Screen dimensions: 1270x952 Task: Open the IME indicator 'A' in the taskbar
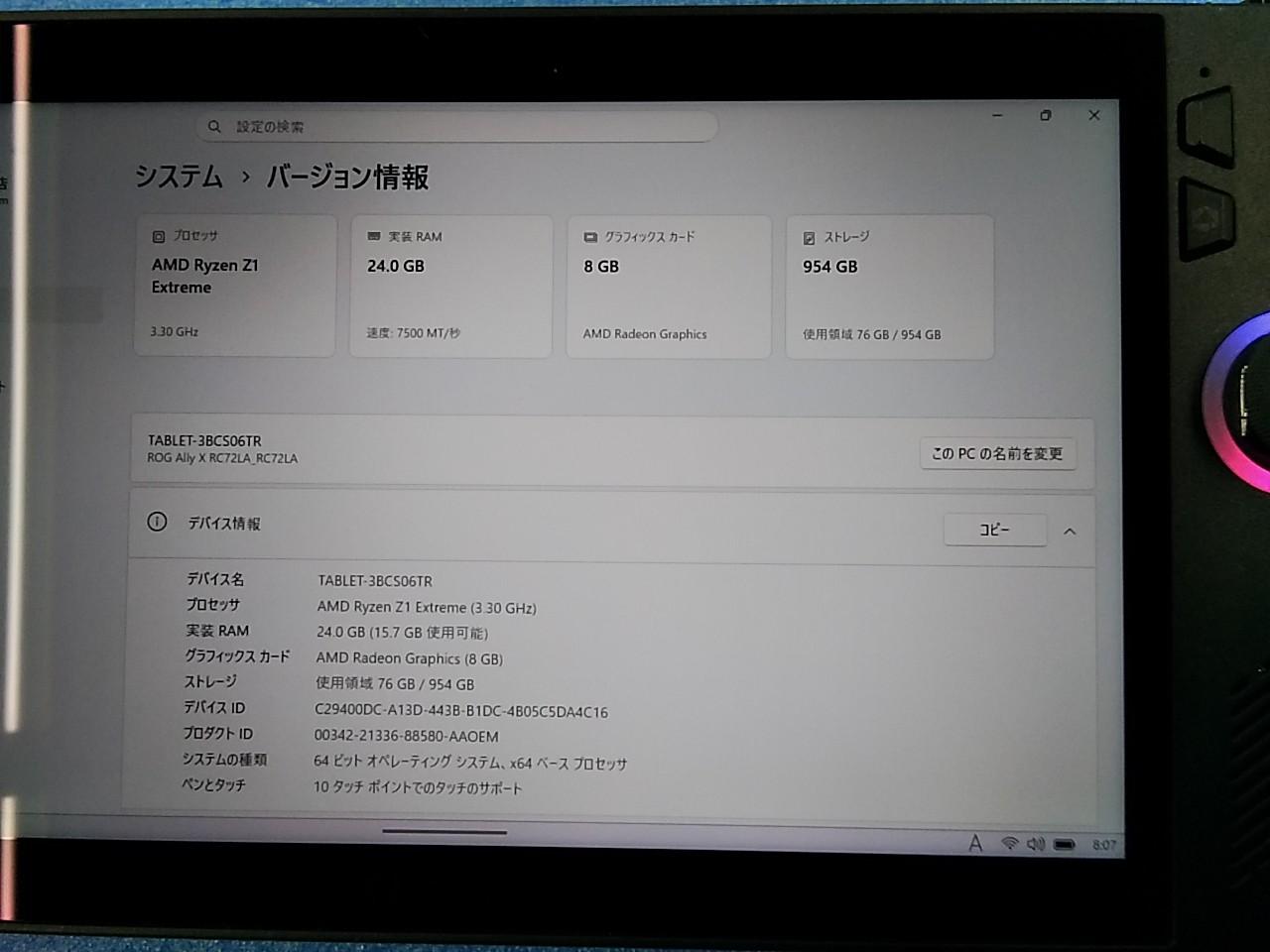point(975,843)
